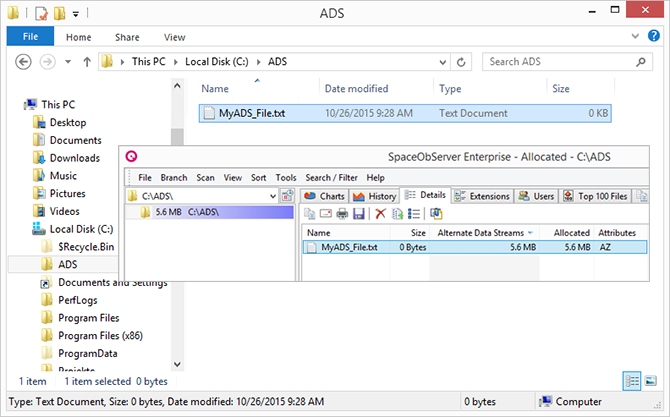Click the chevron after Local Disk (C:) breadcrumb

(x=259, y=62)
